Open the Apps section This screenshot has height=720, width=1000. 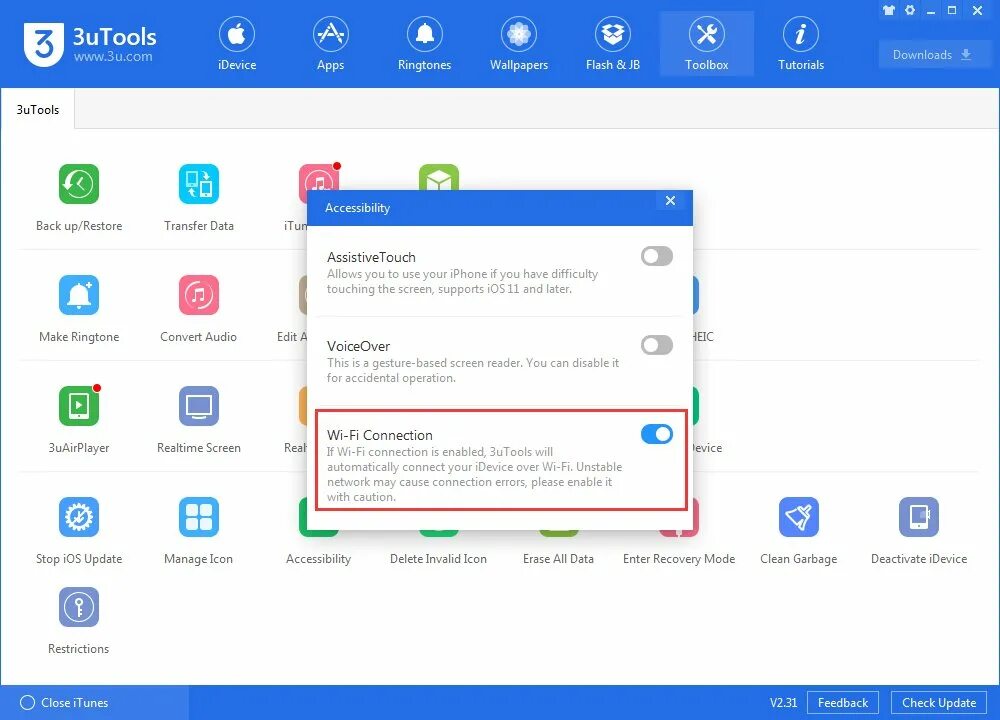[330, 43]
